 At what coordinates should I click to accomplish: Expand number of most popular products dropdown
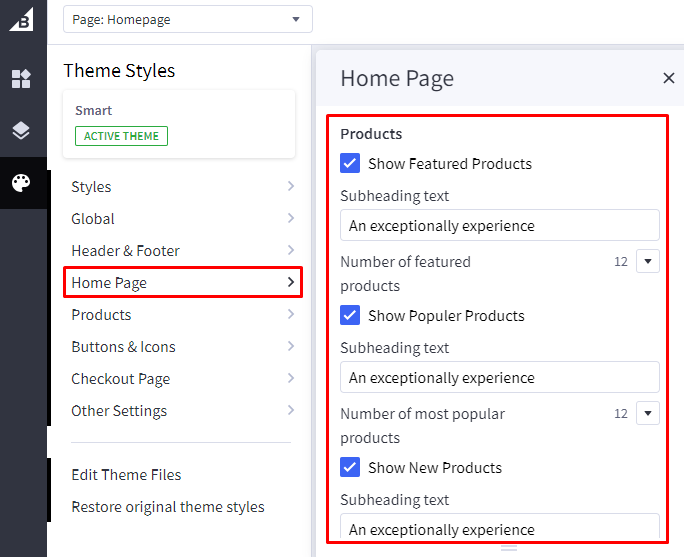pos(648,414)
